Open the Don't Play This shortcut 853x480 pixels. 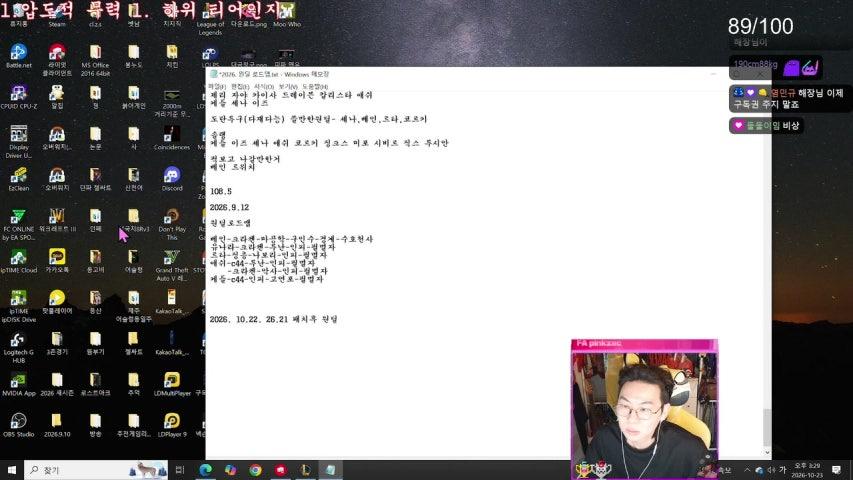click(x=172, y=224)
